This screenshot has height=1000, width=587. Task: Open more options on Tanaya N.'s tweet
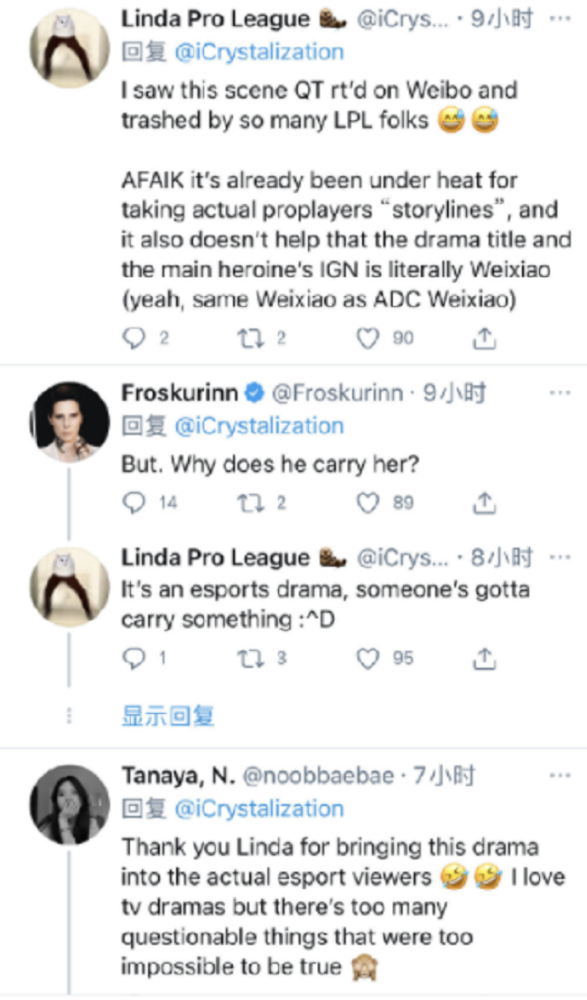pos(560,776)
